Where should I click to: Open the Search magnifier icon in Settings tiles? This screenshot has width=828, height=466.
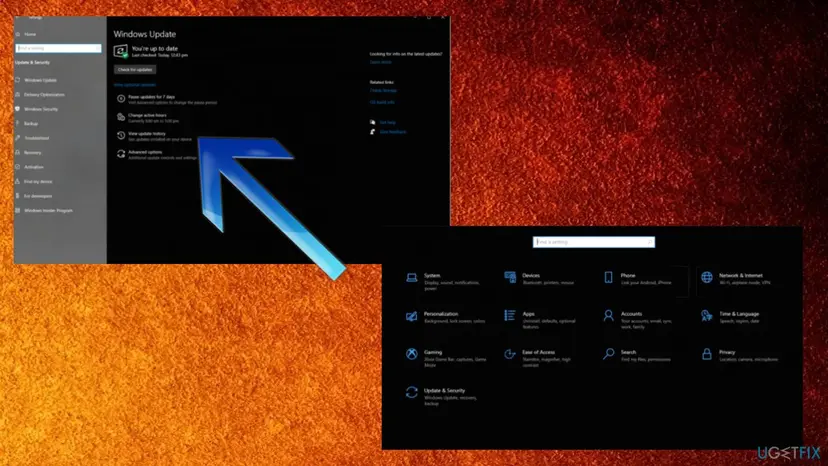pyautogui.click(x=608, y=354)
